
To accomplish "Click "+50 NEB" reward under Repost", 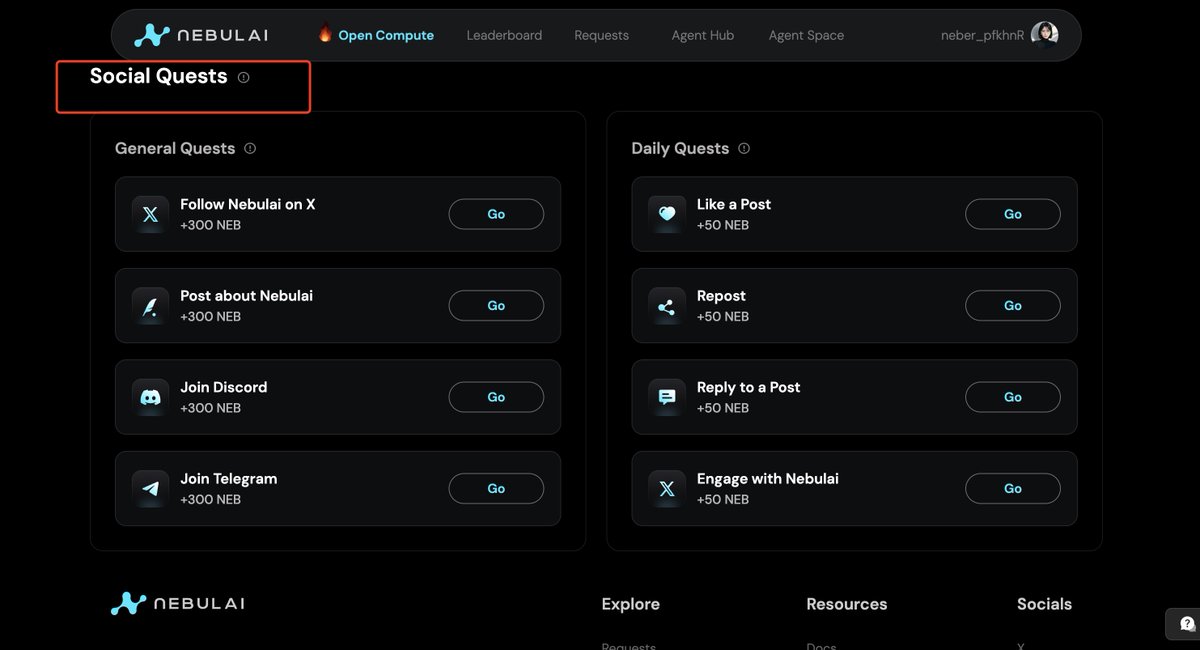I will coord(723,317).
